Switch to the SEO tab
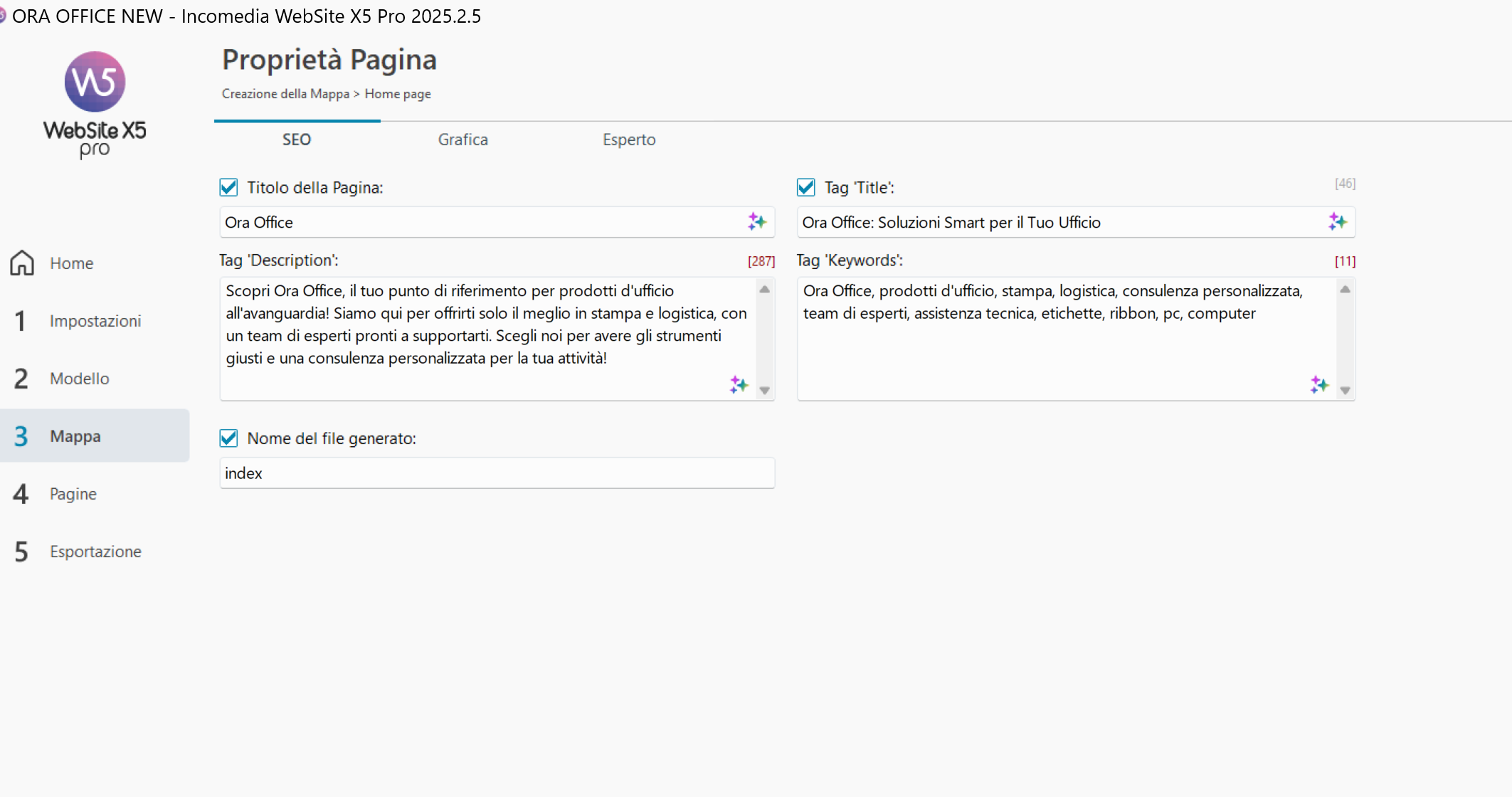This screenshot has height=797, width=1512. click(x=297, y=139)
